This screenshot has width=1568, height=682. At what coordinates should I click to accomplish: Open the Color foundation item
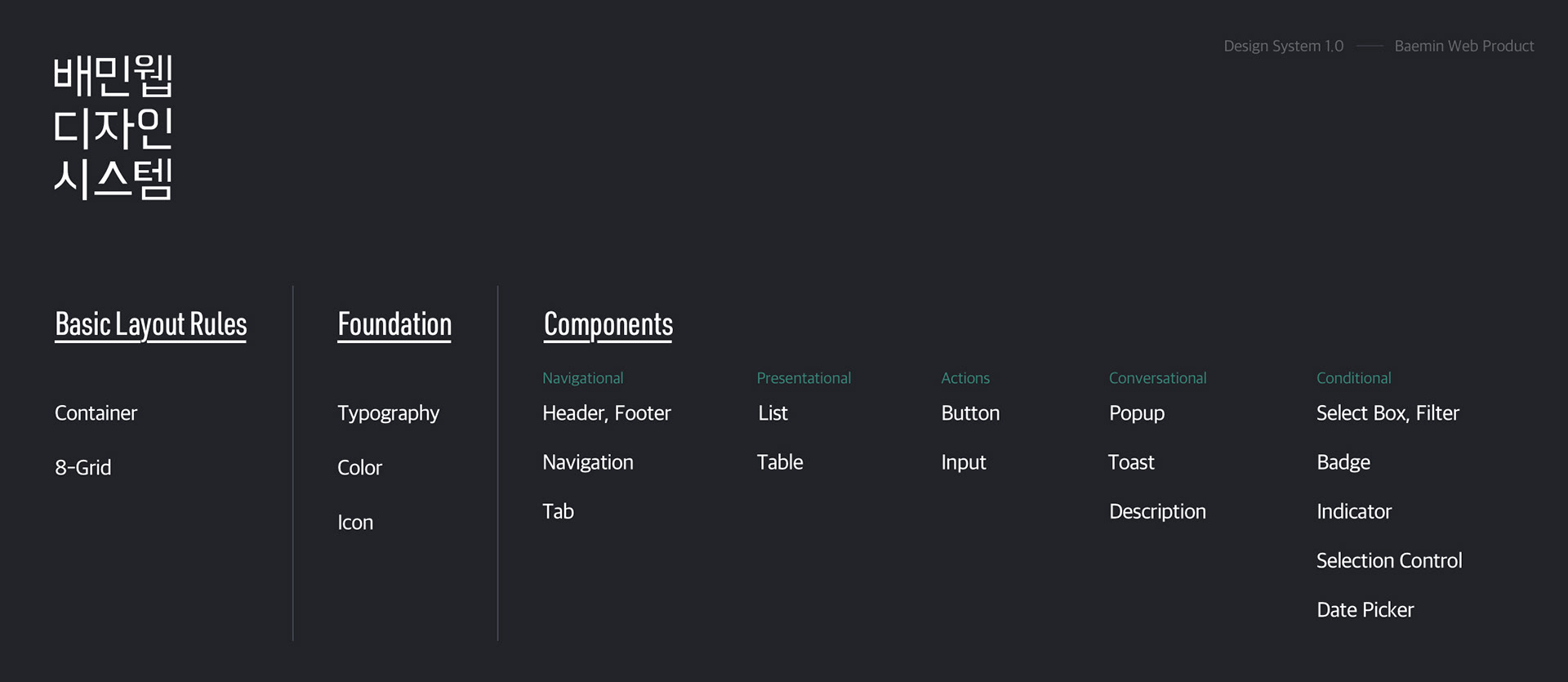pyautogui.click(x=359, y=468)
